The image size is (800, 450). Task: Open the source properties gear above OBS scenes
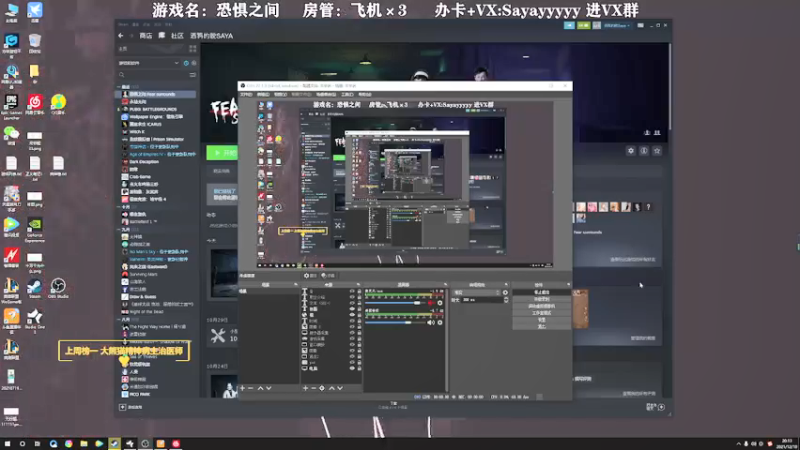tap(310, 276)
